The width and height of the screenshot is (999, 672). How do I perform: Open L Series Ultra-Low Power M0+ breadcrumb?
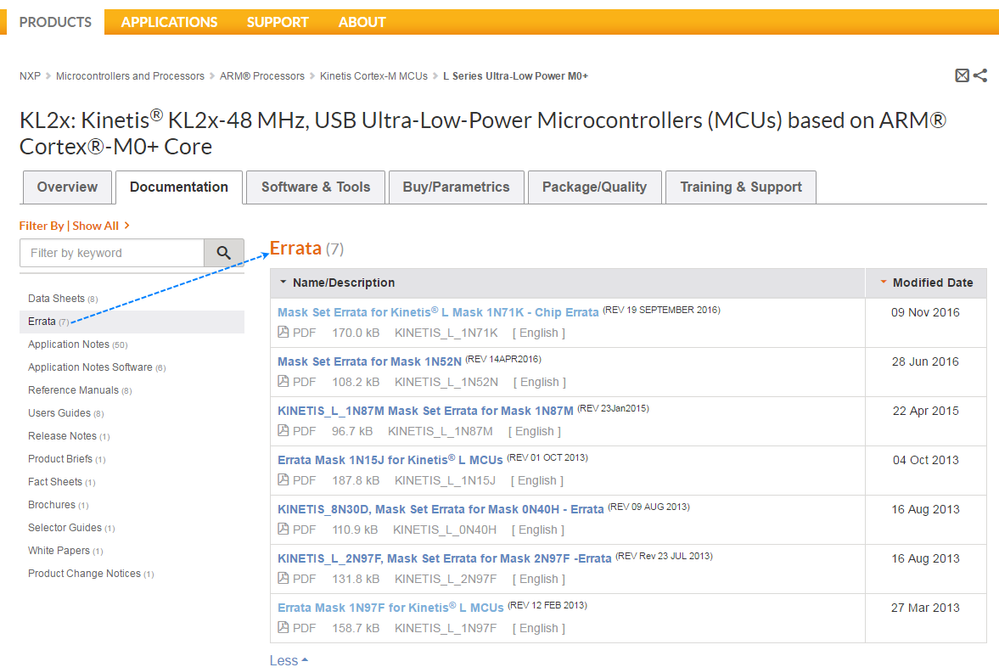[515, 76]
